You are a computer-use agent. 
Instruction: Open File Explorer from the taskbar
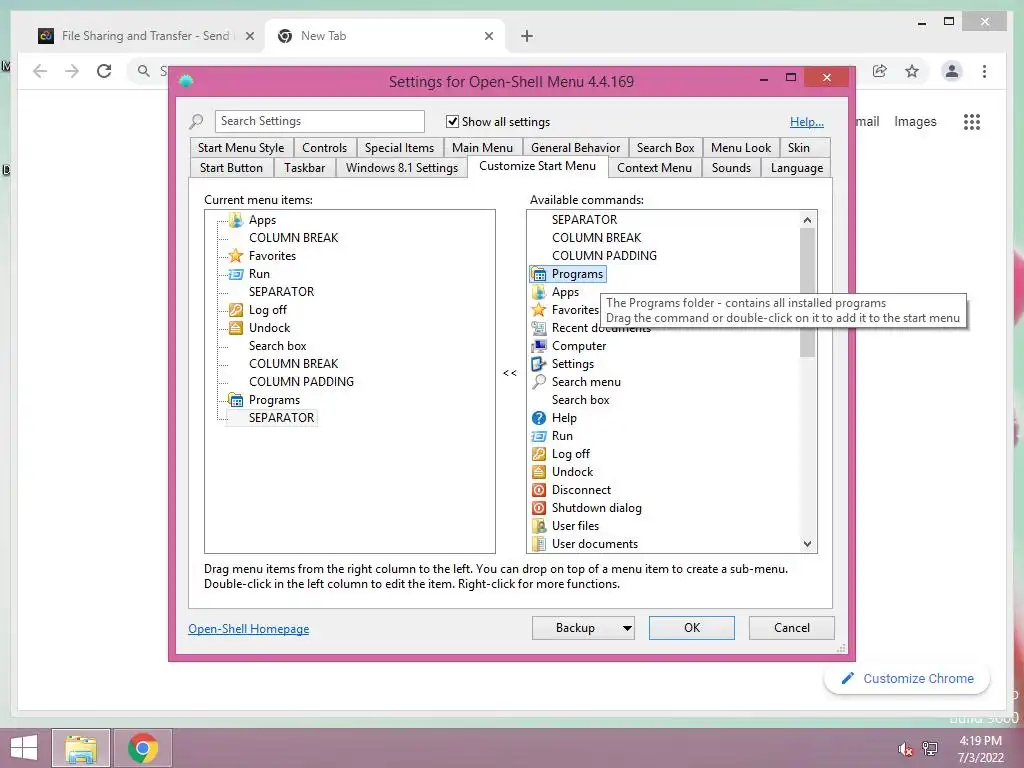[81, 748]
